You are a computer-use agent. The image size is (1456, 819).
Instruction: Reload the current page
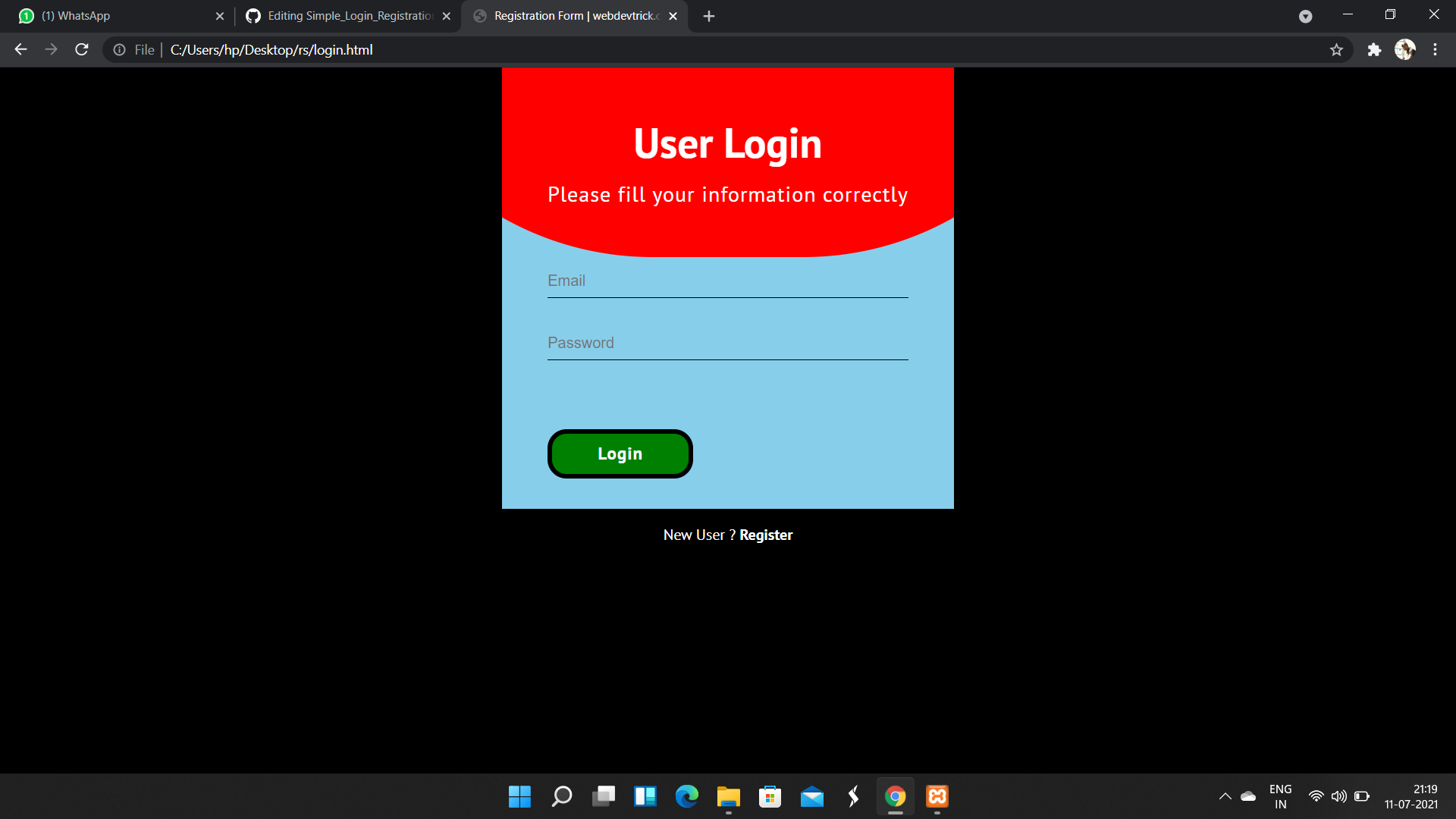click(x=82, y=50)
